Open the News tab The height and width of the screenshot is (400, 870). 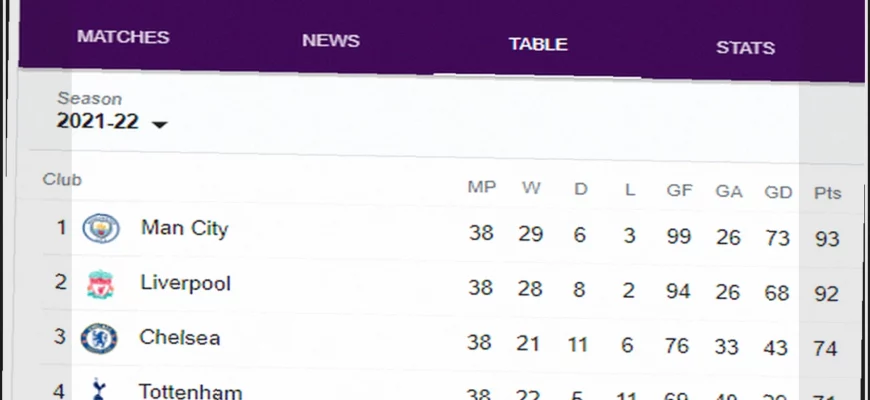click(330, 41)
